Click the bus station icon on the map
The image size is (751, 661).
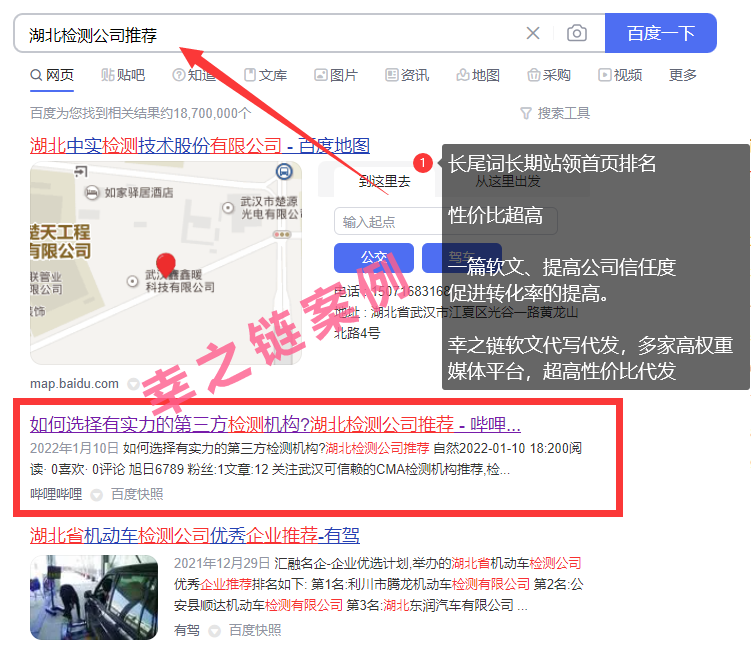coord(284,171)
